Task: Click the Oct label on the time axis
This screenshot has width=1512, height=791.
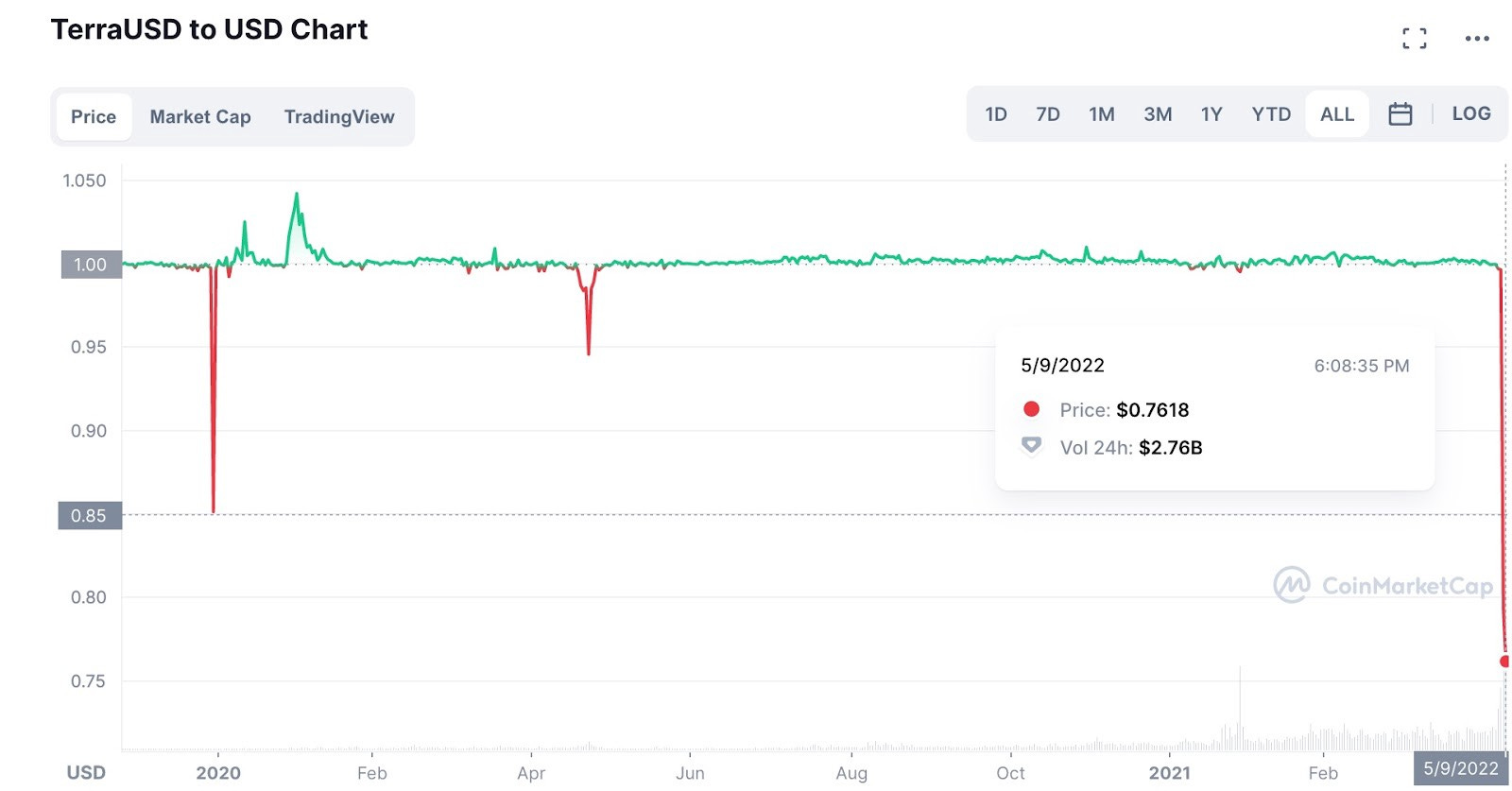Action: [x=1010, y=773]
